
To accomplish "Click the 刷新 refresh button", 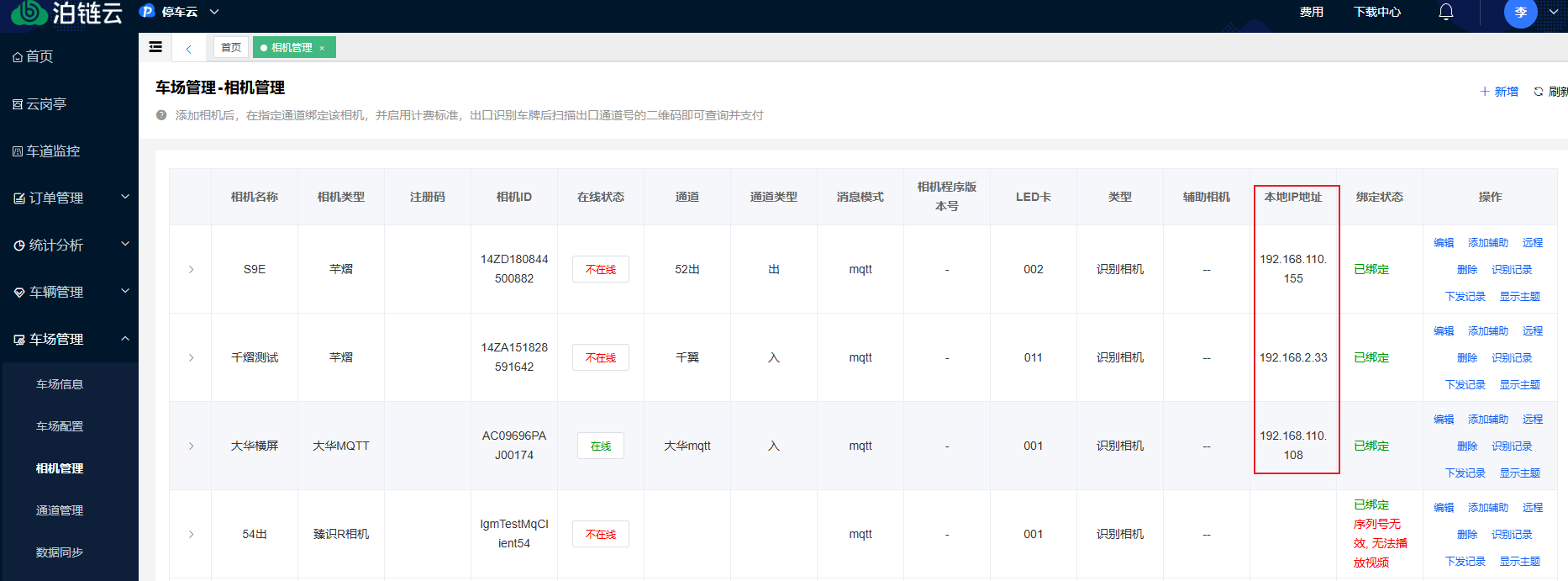I will [1551, 92].
